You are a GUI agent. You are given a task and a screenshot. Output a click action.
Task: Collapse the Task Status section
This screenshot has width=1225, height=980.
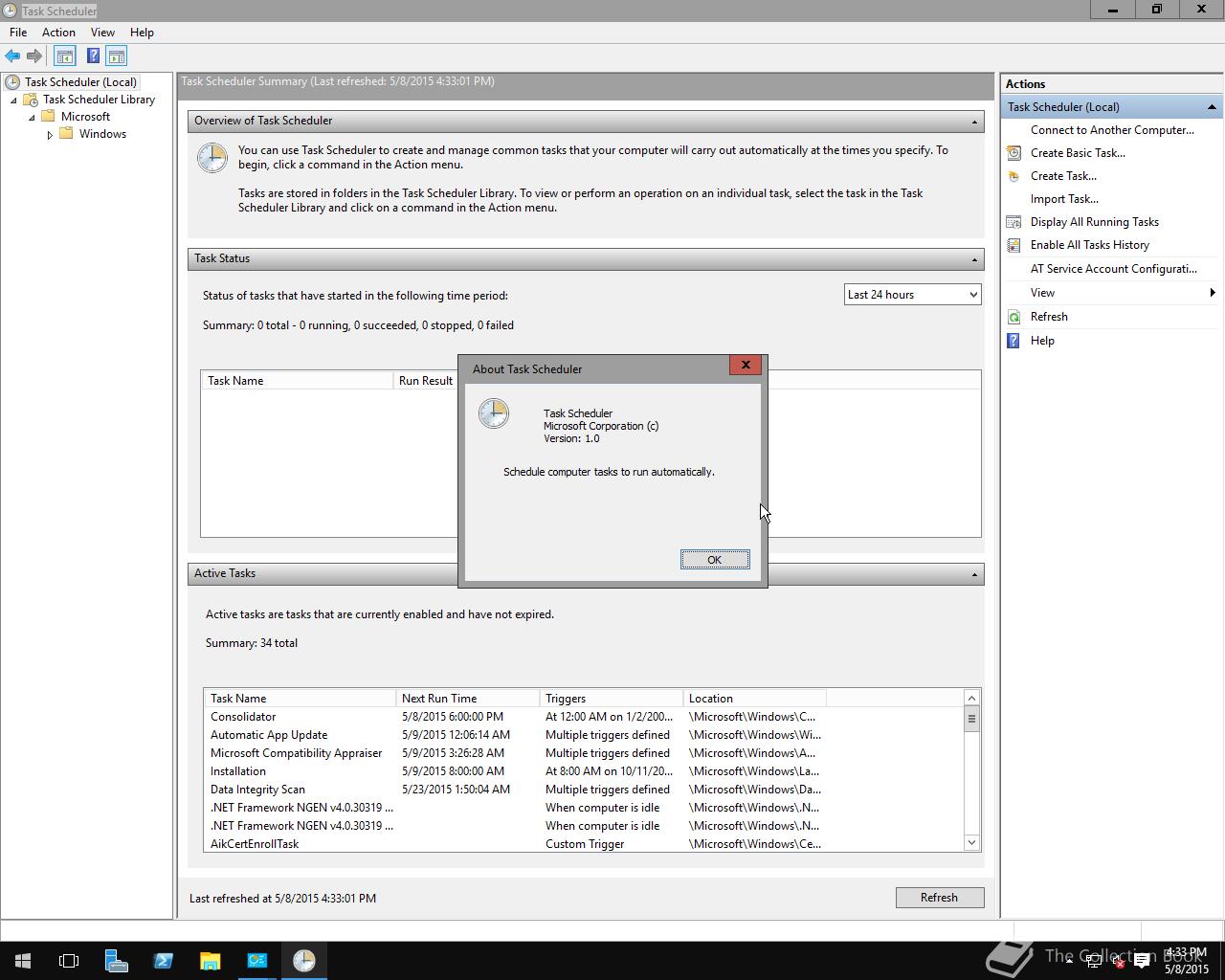click(974, 259)
